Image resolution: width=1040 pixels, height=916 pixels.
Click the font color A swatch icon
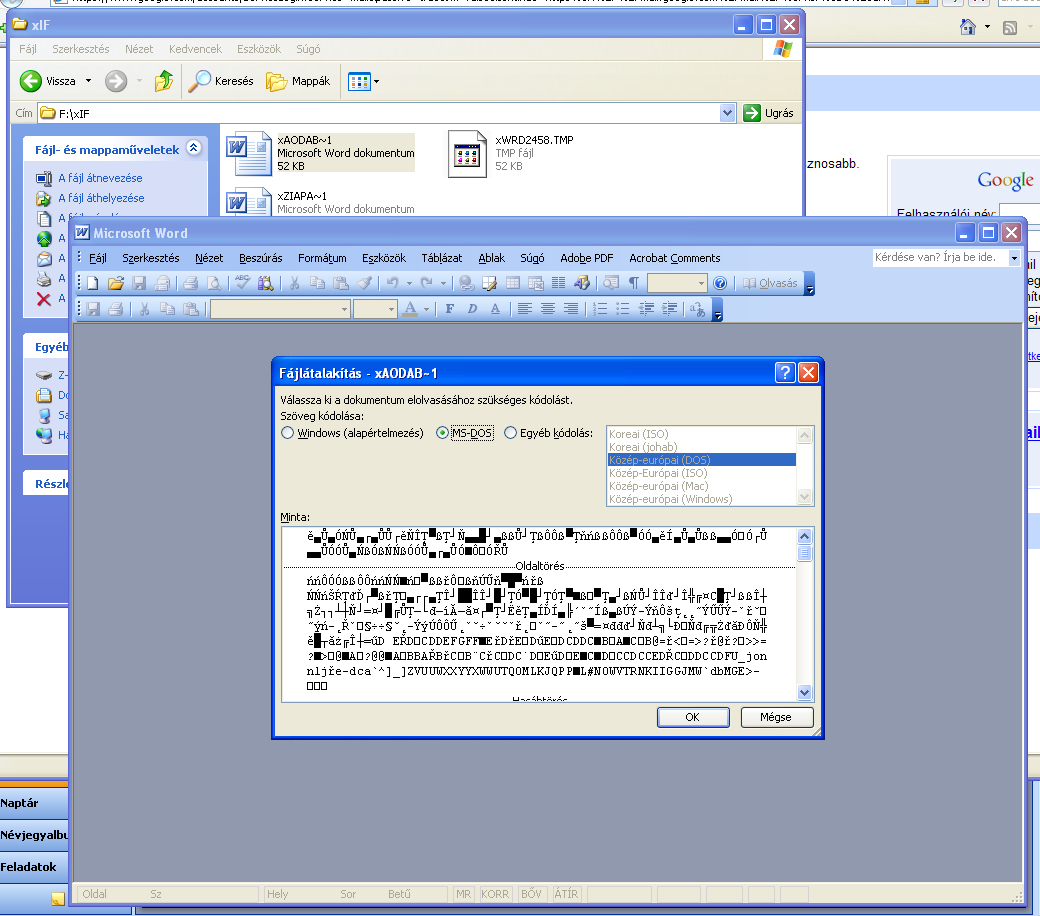(x=411, y=309)
